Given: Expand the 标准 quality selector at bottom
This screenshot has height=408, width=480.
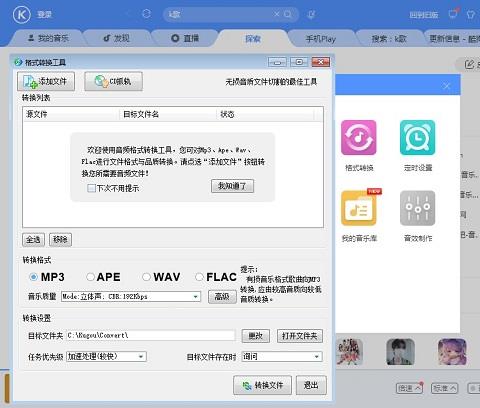Looking at the screenshot, I should click(444, 388).
